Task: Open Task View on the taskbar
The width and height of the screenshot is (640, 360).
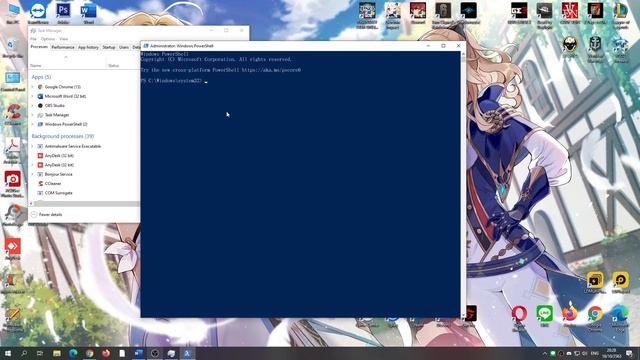Action: [40, 353]
